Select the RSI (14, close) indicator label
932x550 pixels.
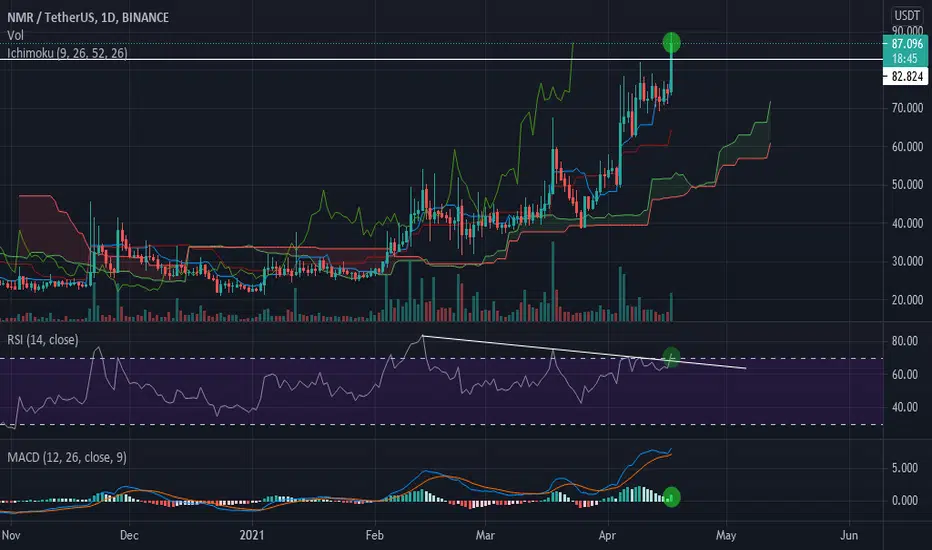[43, 340]
